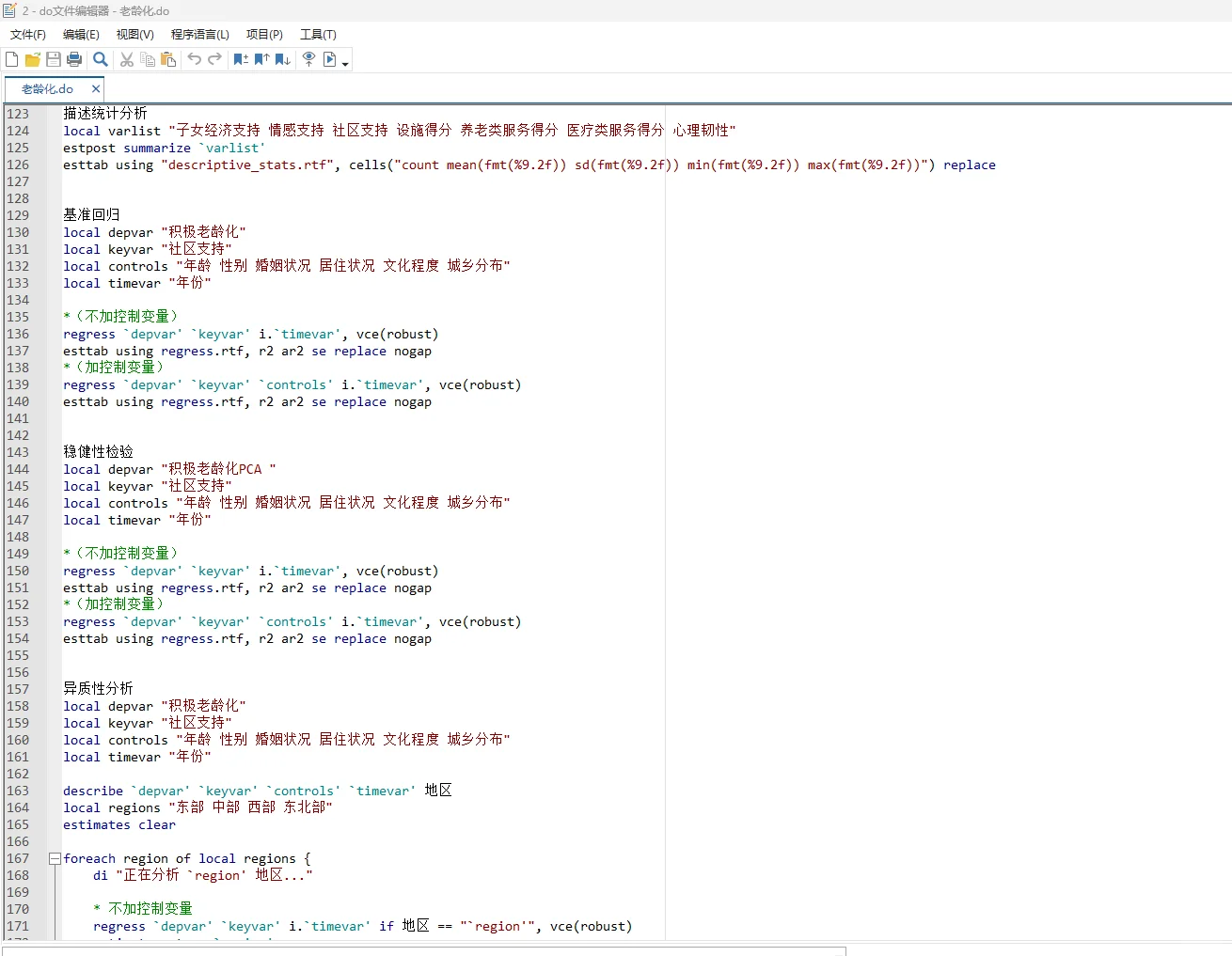The image size is (1232, 956).
Task: Click "年份" string on line 133
Action: click(x=190, y=283)
